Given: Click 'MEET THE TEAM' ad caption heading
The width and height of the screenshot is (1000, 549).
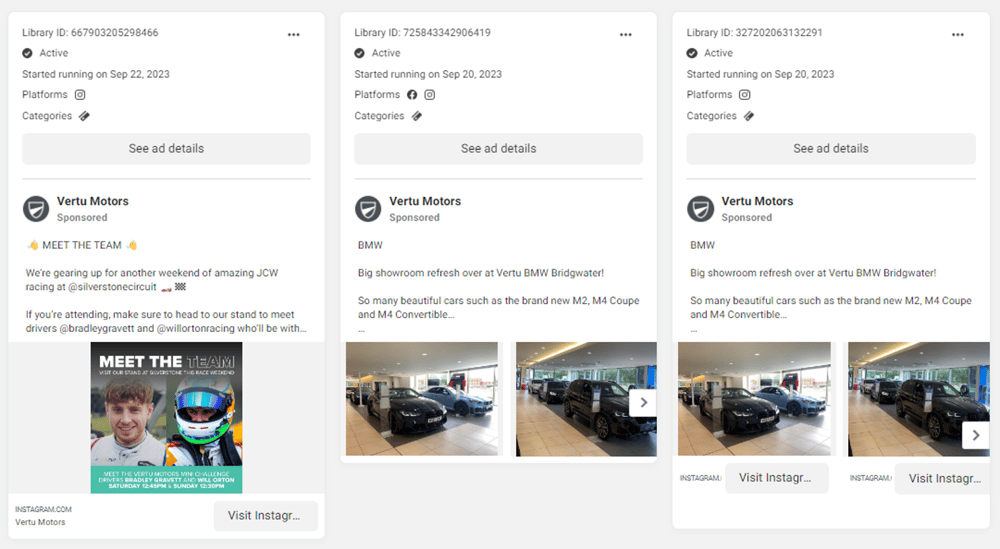Looking at the screenshot, I should [82, 245].
